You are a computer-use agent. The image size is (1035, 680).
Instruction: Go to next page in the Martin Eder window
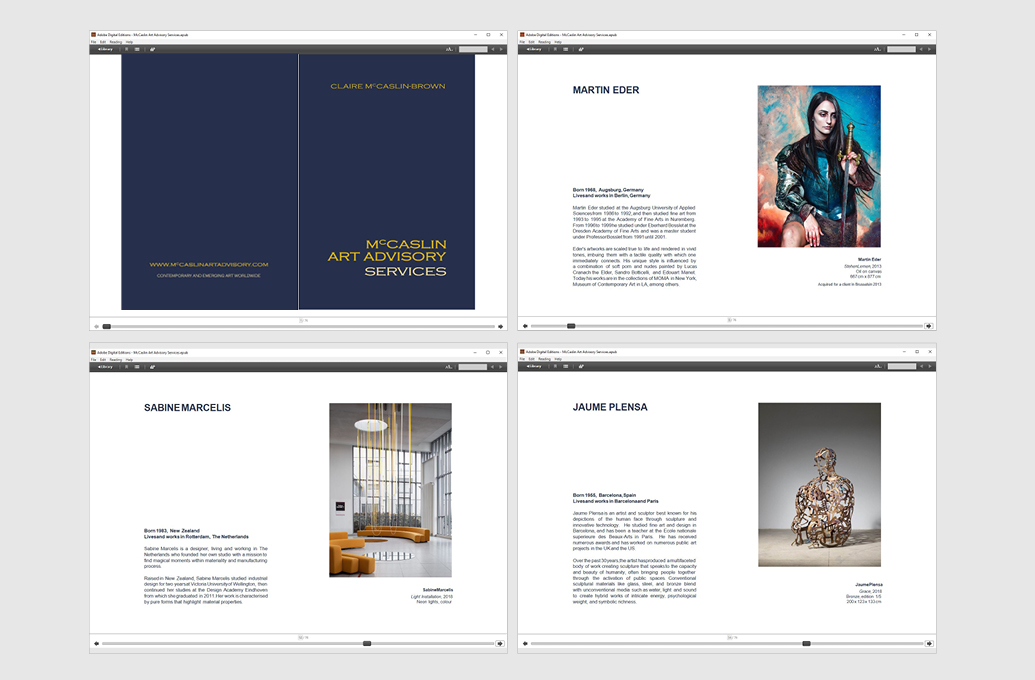pos(929,326)
